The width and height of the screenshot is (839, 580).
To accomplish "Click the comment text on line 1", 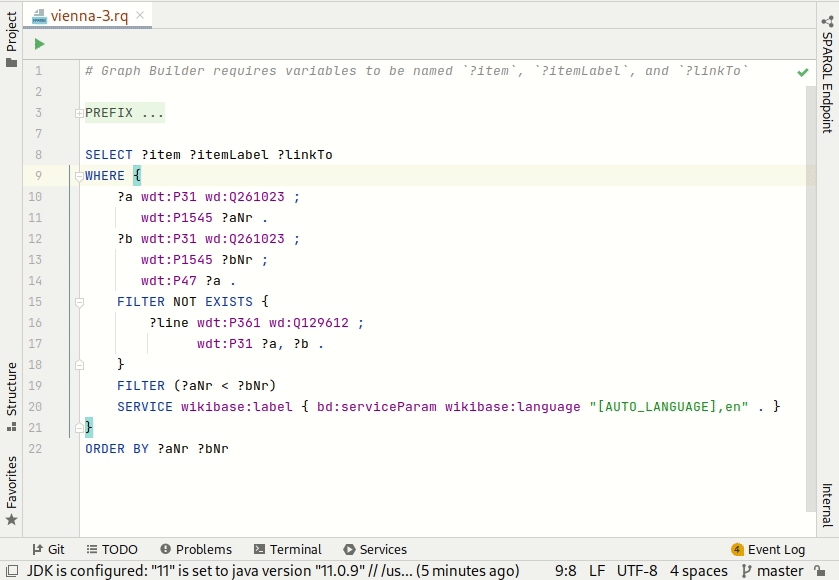I will point(416,71).
